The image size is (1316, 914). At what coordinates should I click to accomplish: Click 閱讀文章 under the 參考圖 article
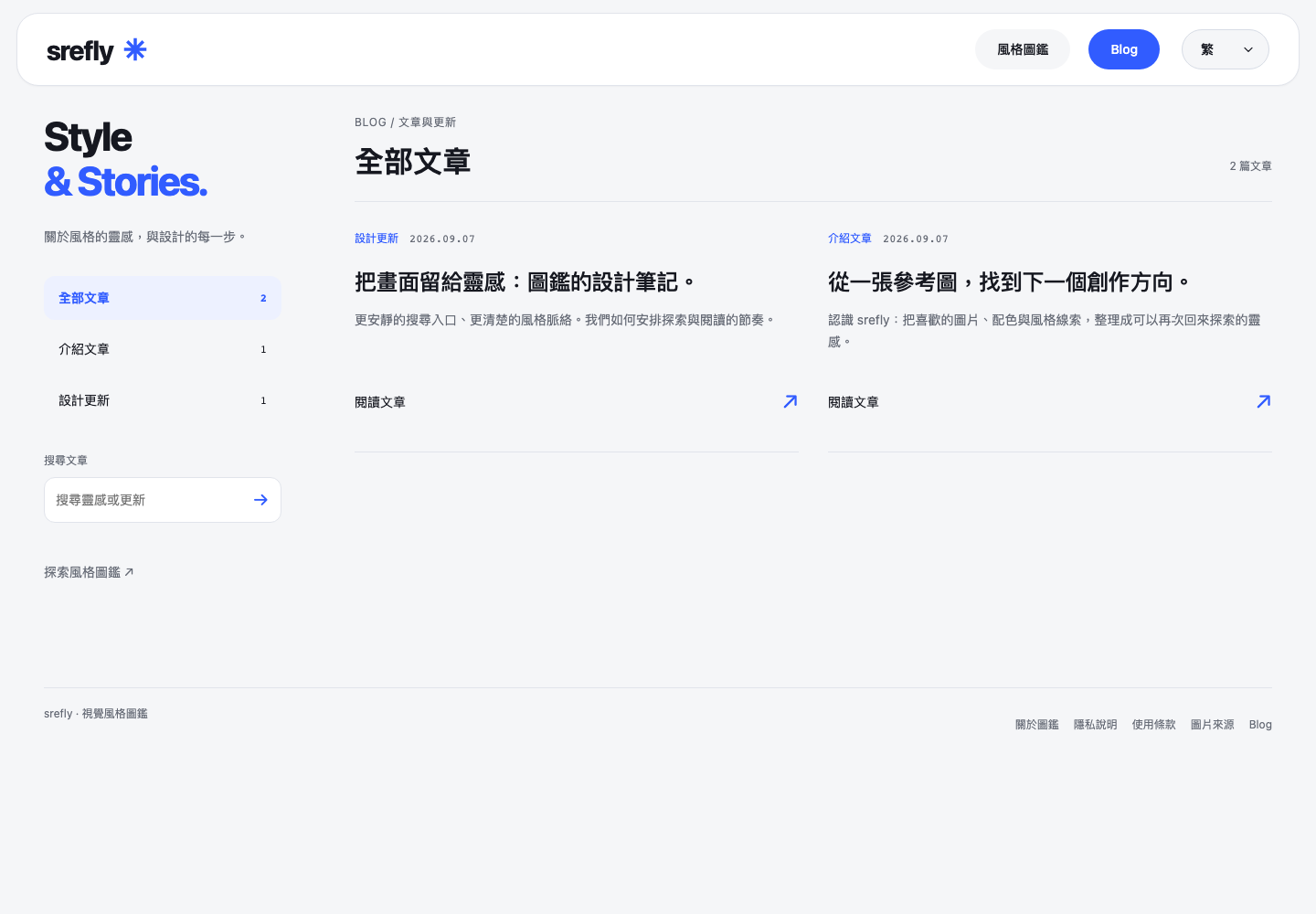pyautogui.click(x=854, y=402)
